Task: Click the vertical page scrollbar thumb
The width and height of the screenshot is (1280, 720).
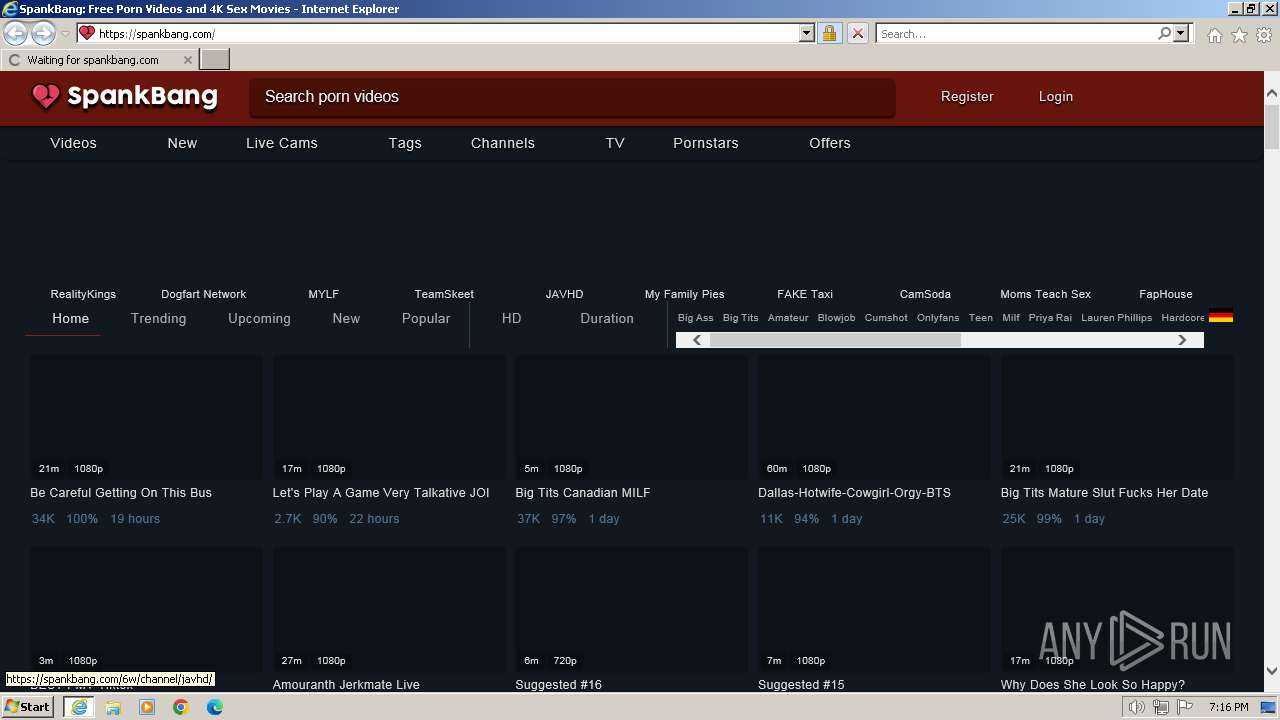Action: 1272,126
